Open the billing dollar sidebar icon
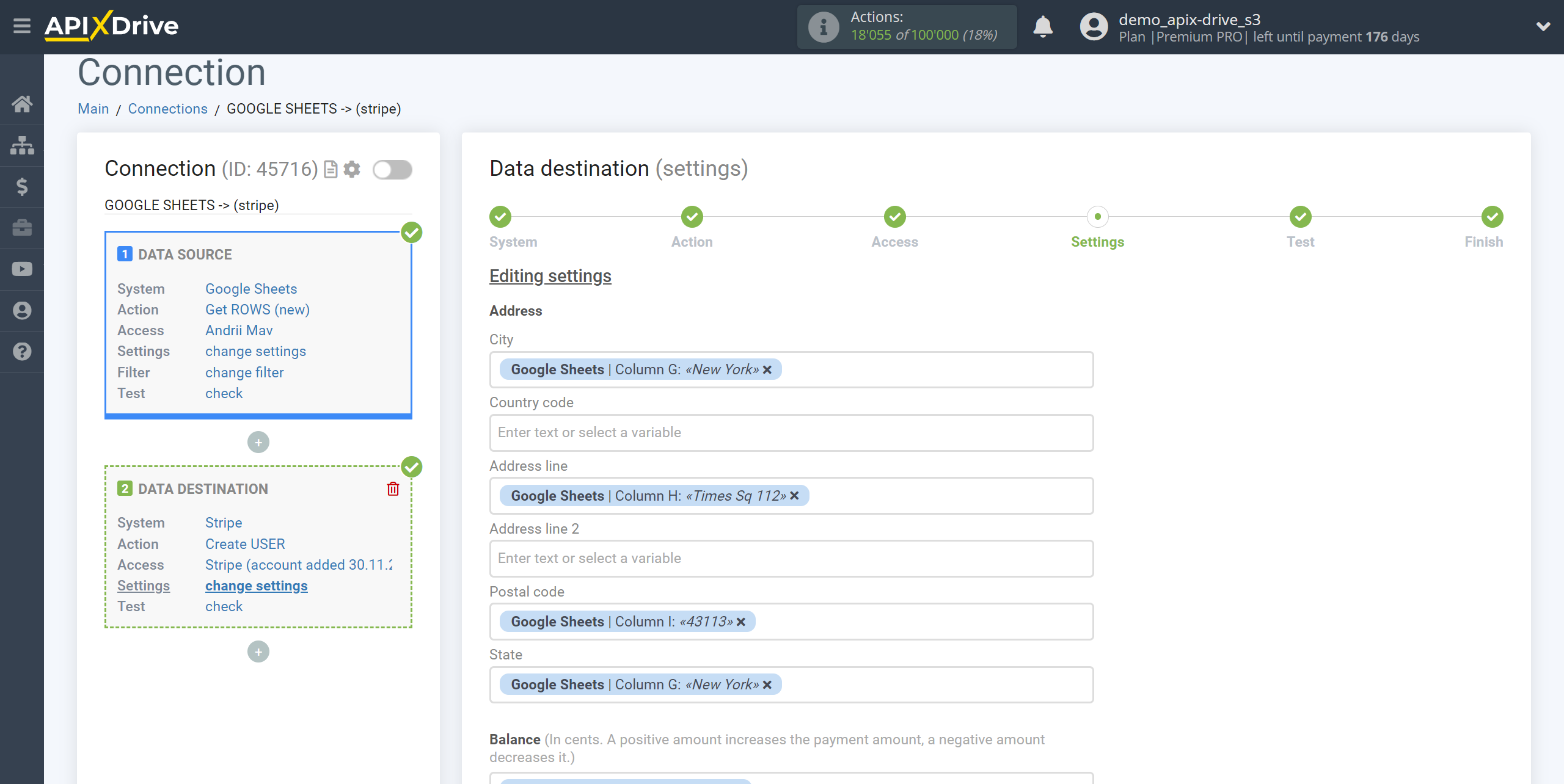Image resolution: width=1564 pixels, height=784 pixels. (x=22, y=187)
